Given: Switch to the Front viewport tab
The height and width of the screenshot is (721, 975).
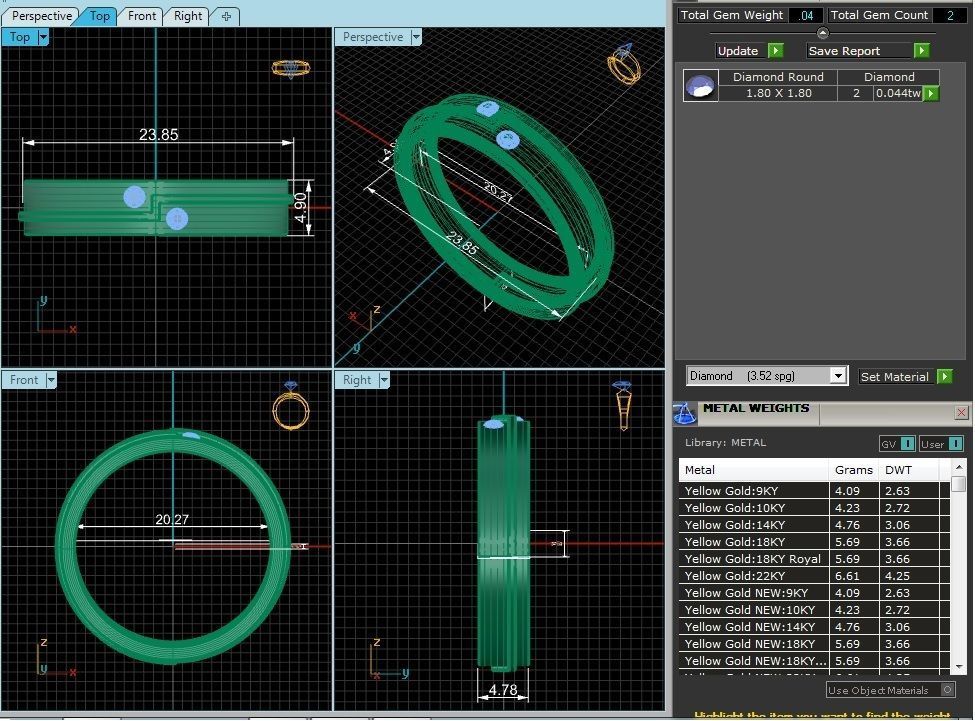Looking at the screenshot, I should [141, 16].
